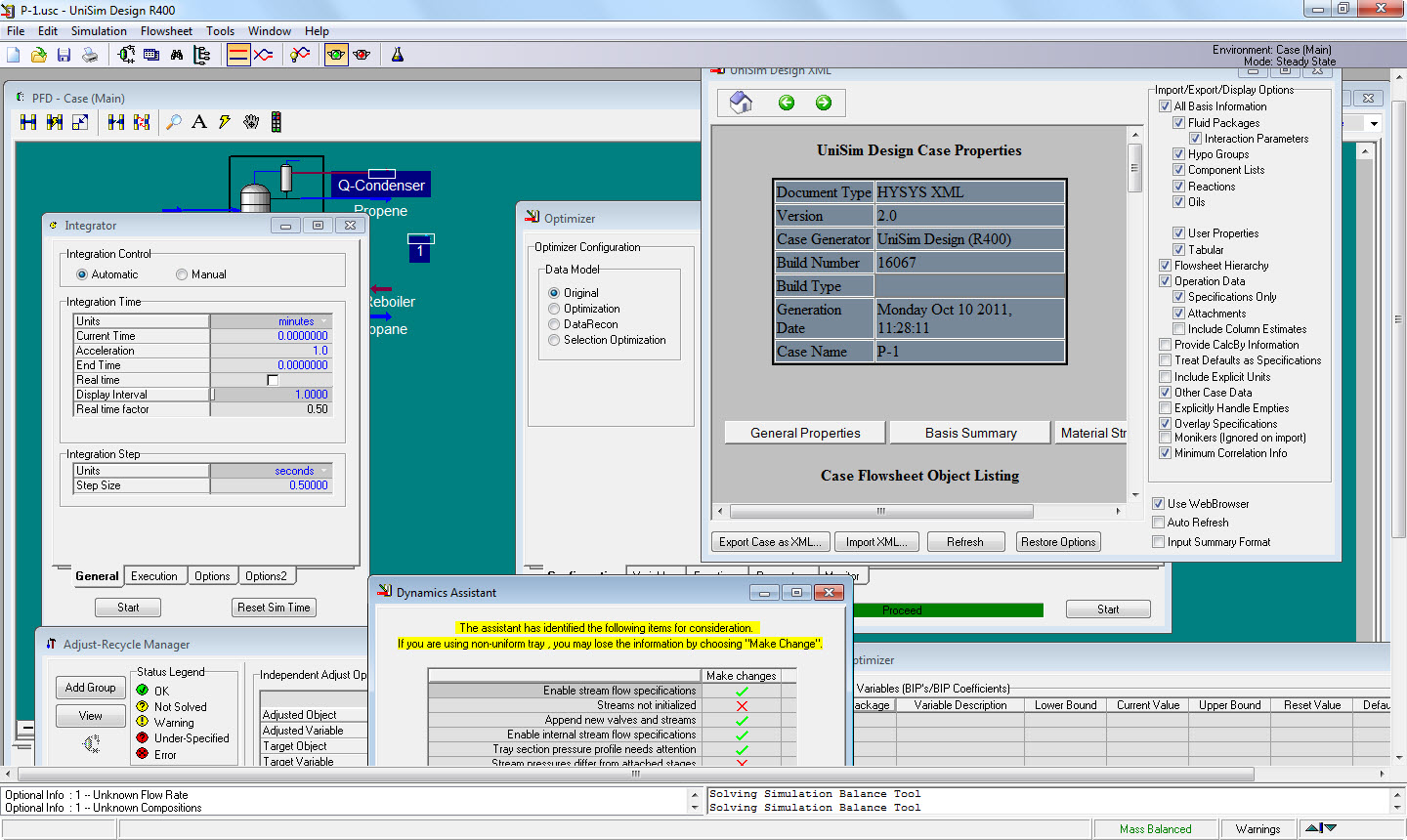
Task: Create a new case with New icon
Action: tap(14, 55)
